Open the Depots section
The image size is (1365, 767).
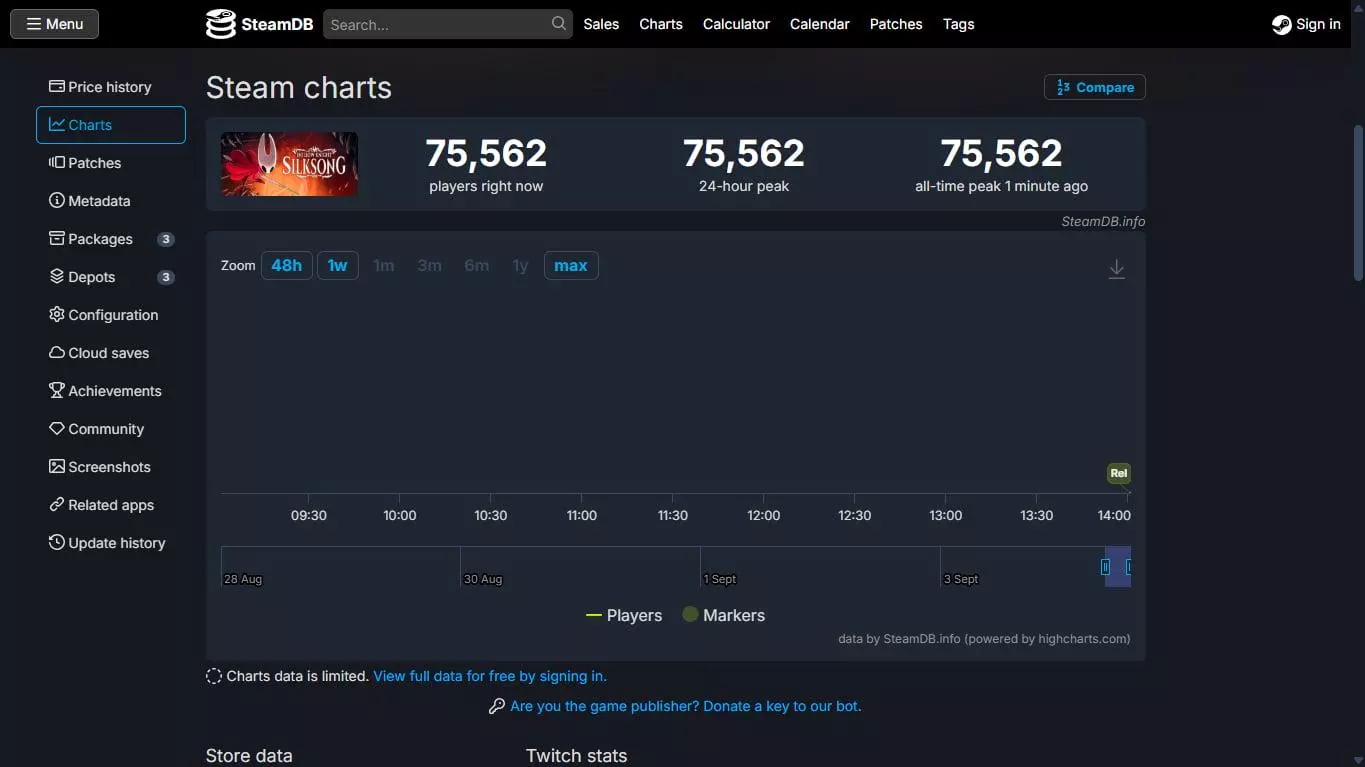(111, 277)
